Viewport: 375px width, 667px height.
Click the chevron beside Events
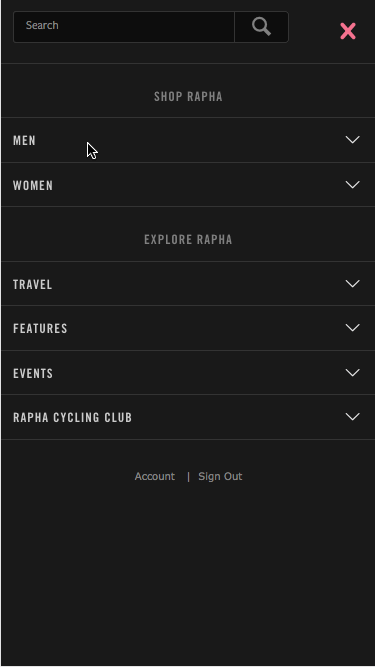coord(352,373)
